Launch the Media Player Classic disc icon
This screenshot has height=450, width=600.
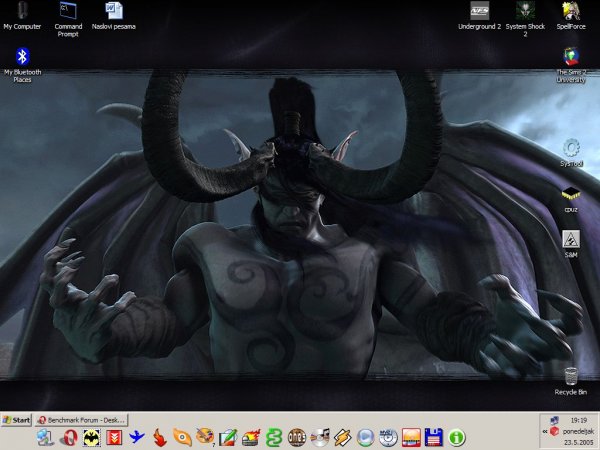(388, 437)
